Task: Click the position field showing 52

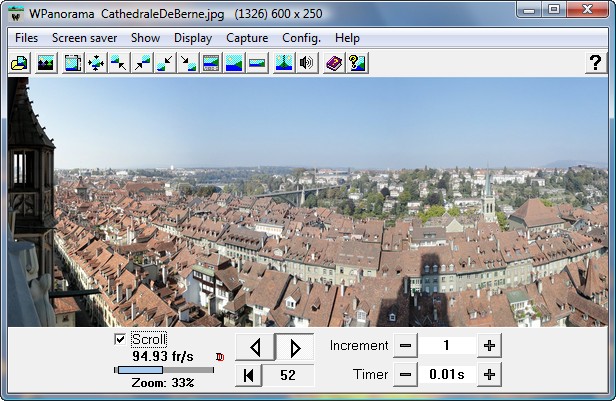Action: coord(288,375)
